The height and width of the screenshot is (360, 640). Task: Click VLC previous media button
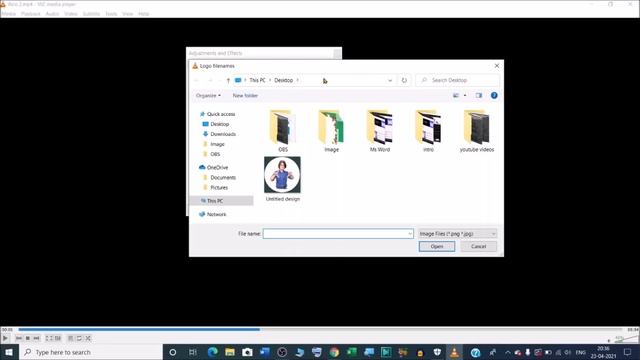click(x=18, y=338)
